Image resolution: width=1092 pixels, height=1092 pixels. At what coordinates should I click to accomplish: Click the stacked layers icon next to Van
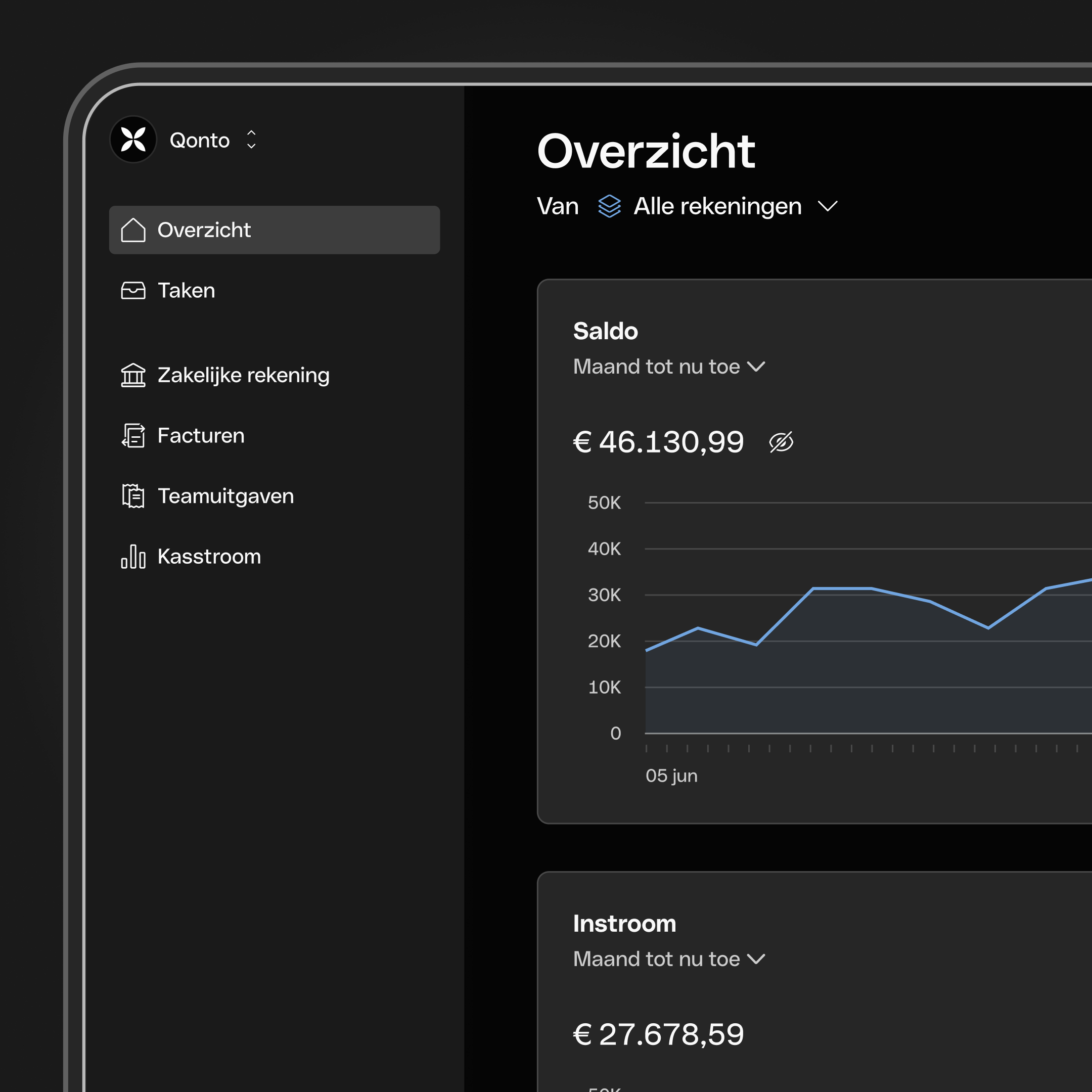(609, 206)
